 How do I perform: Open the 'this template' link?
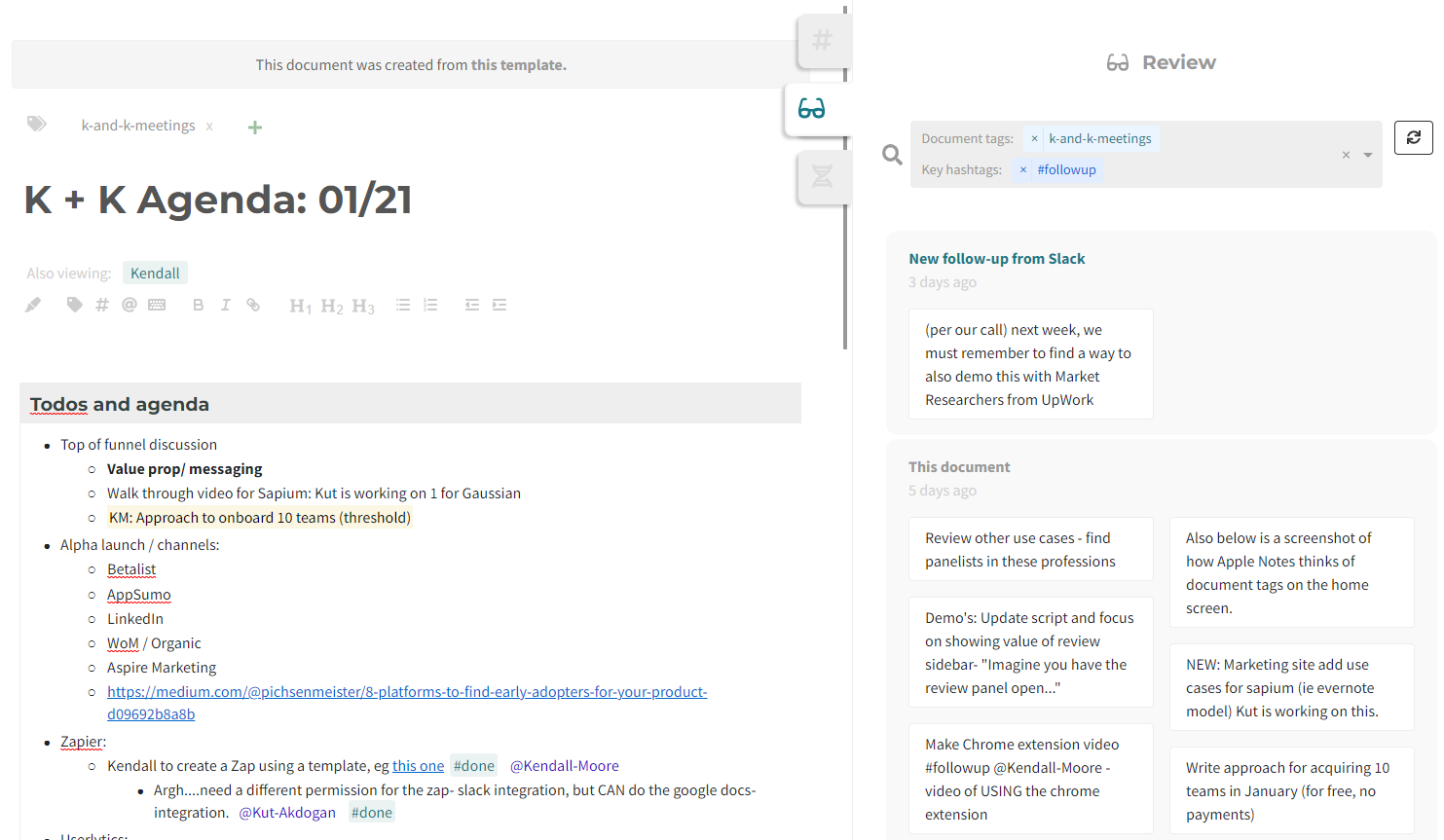pyautogui.click(x=518, y=65)
